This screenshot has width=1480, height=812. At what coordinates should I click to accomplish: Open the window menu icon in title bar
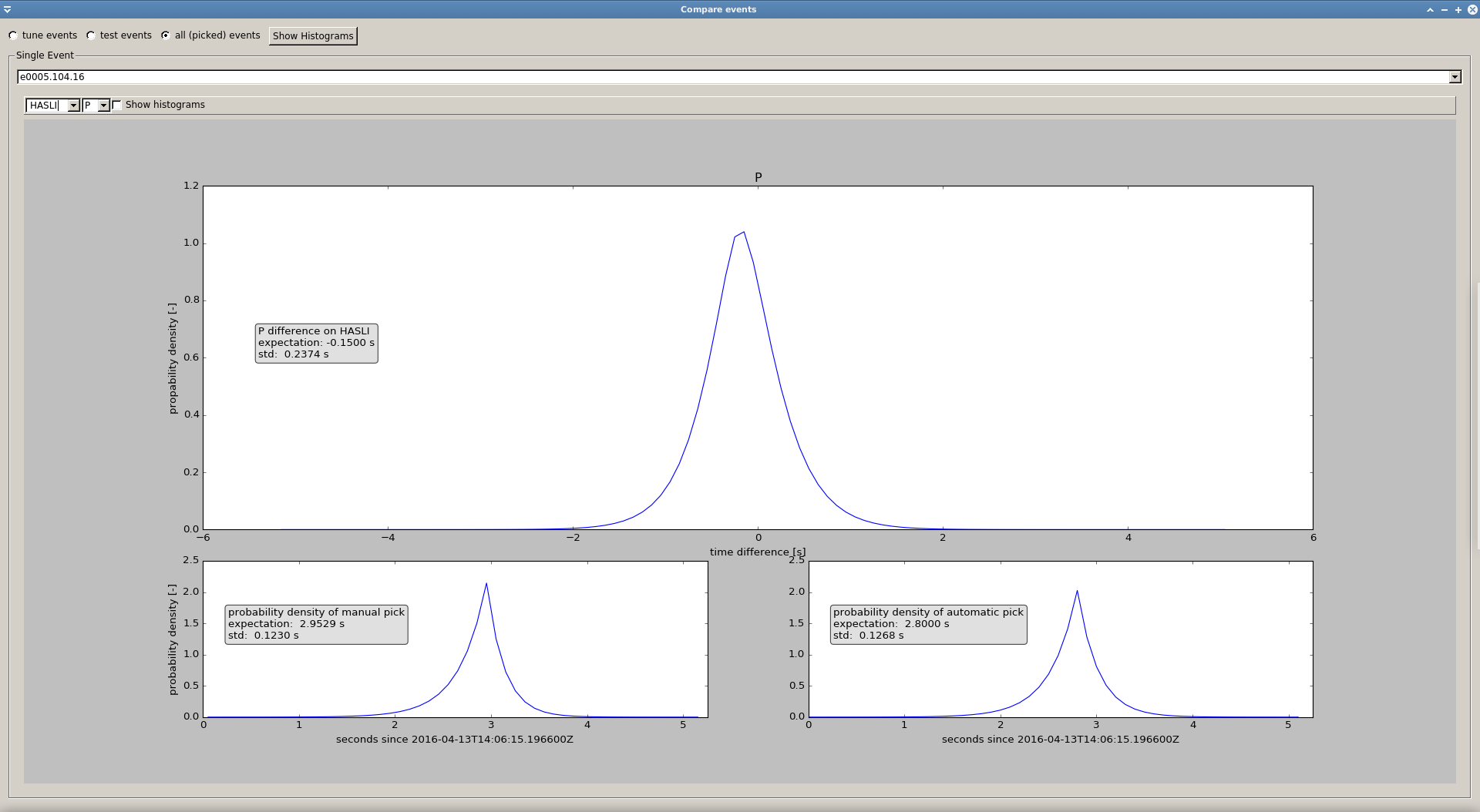8,9
